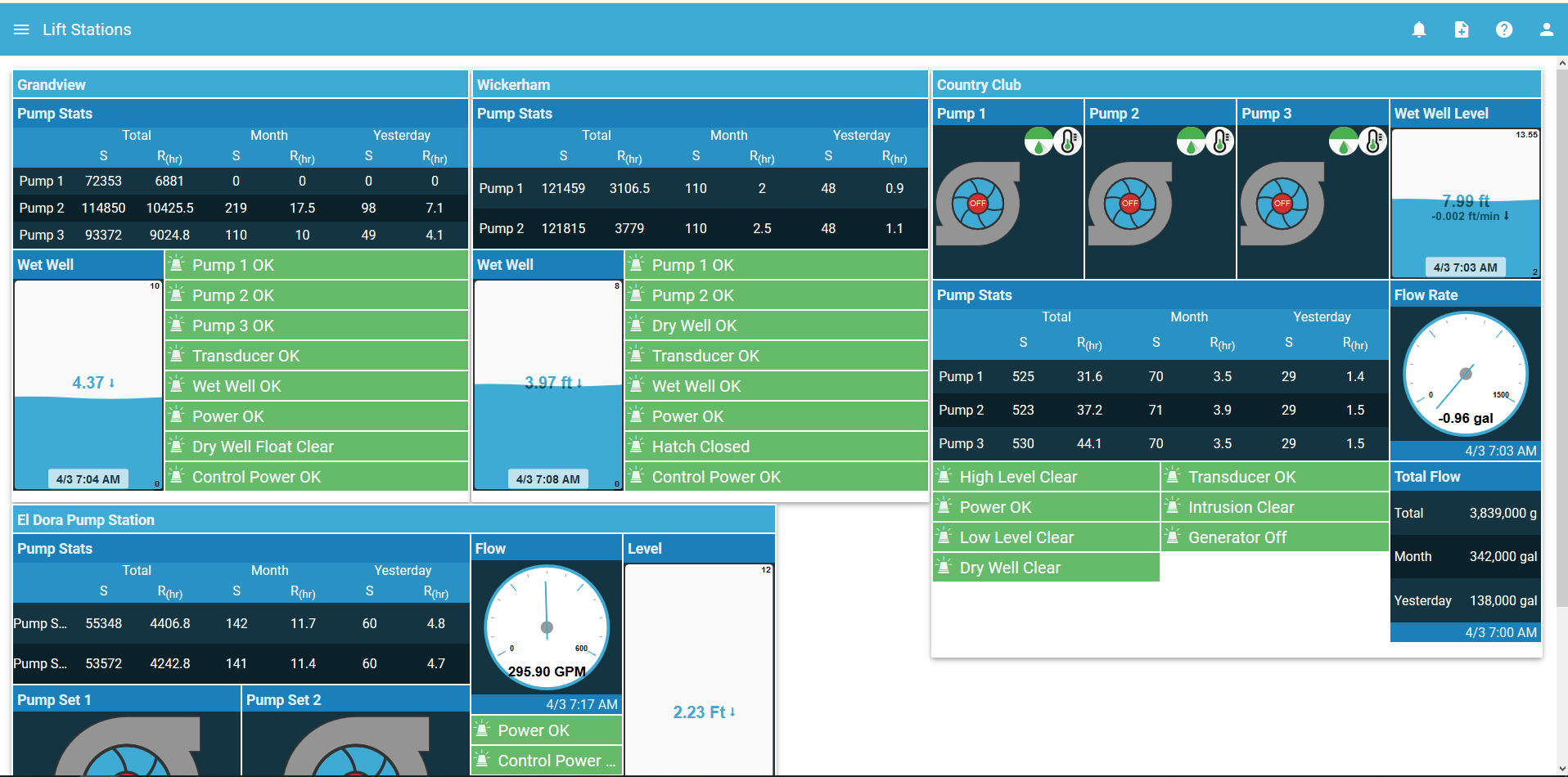The height and width of the screenshot is (777, 1568).
Task: Open the hamburger navigation menu
Action: tap(21, 29)
